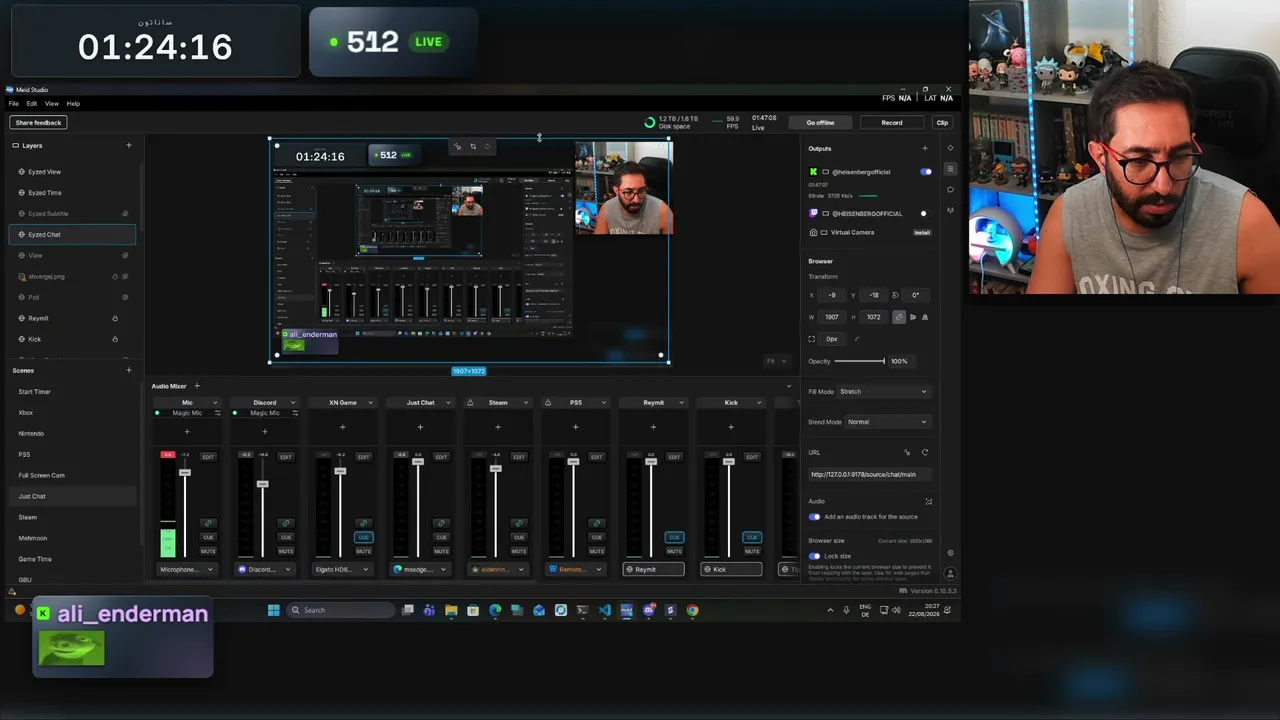This screenshot has width=1280, height=720.
Task: Toggle the @HEISENBERGOFFICIAL Twitch output switch
Action: point(924,213)
